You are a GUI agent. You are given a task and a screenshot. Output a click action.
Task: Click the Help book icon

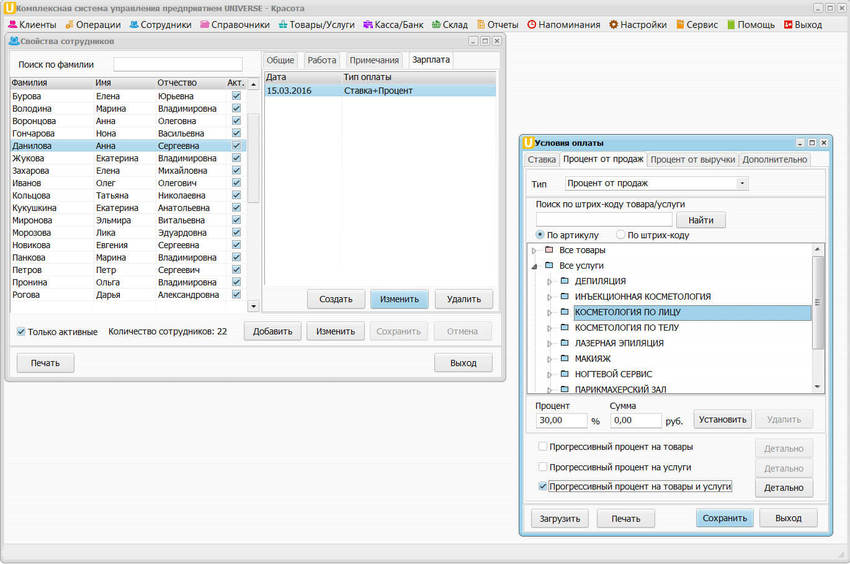(x=731, y=24)
